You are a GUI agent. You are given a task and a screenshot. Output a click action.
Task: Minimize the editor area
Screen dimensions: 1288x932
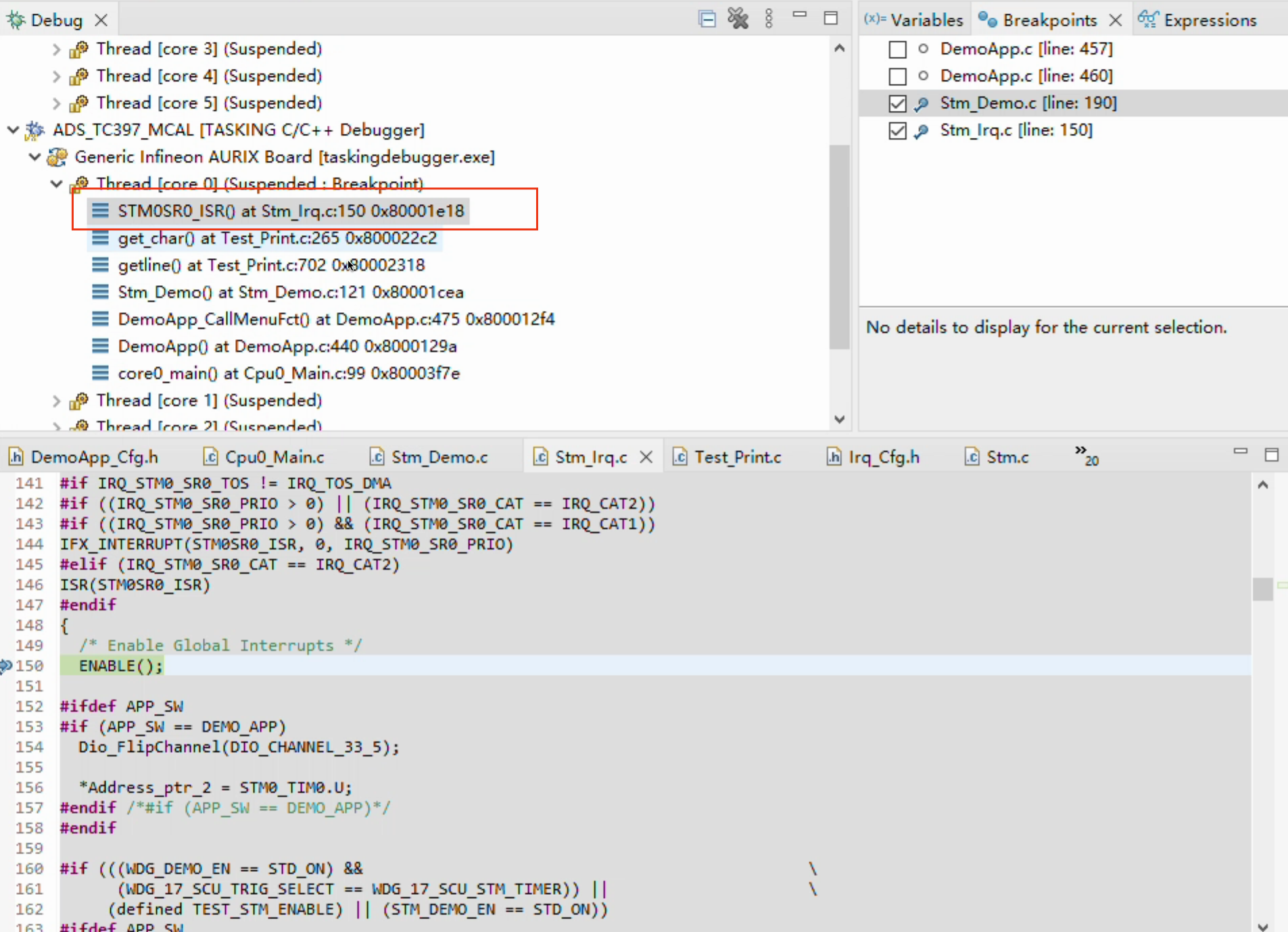1241,451
